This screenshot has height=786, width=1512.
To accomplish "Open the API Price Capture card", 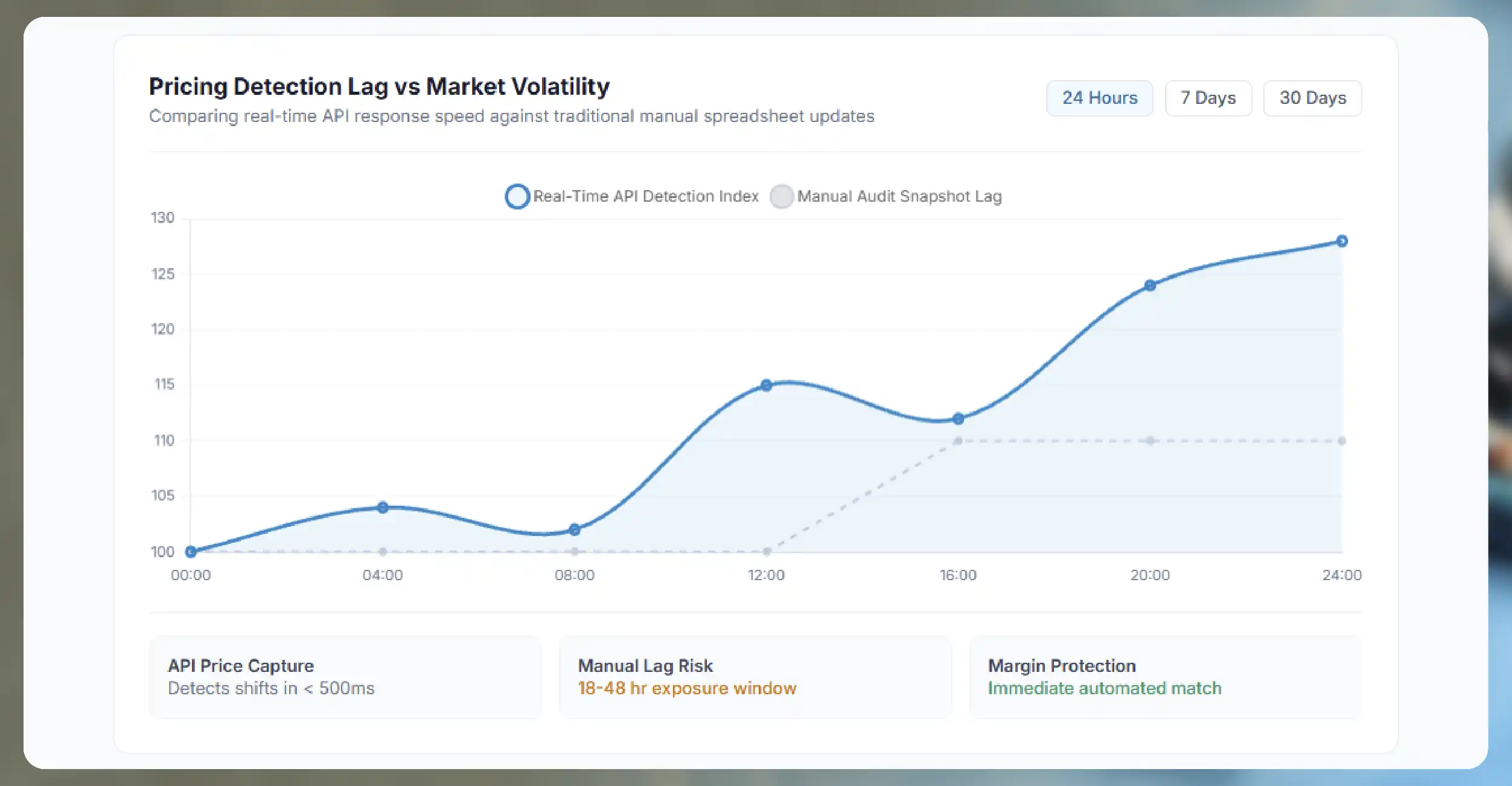I will (x=345, y=677).
